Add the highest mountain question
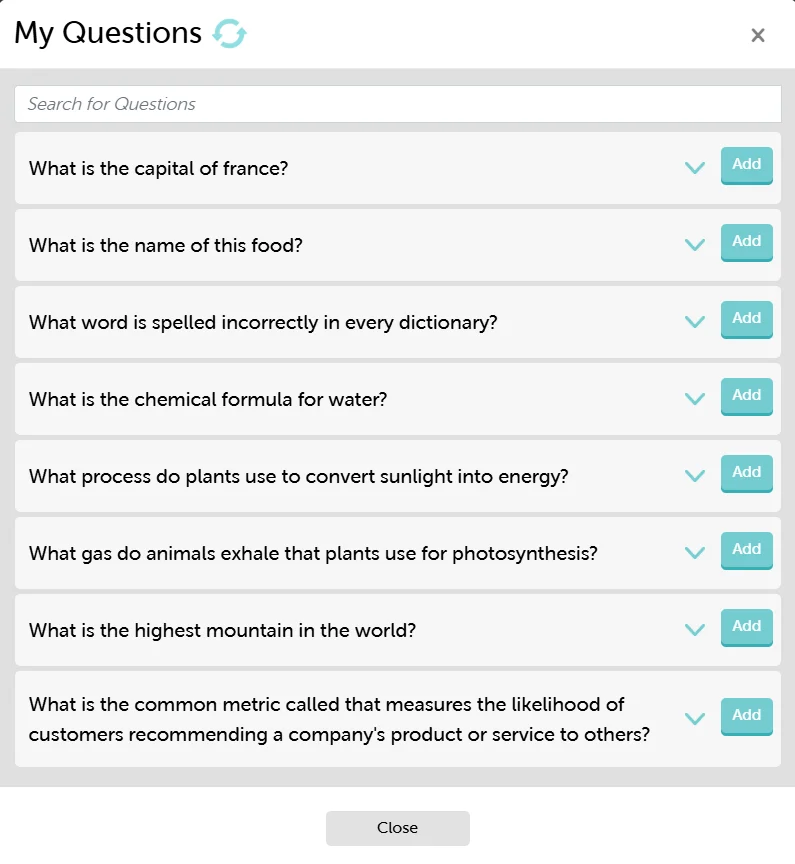Viewport: 795px width, 864px height. [x=746, y=627]
